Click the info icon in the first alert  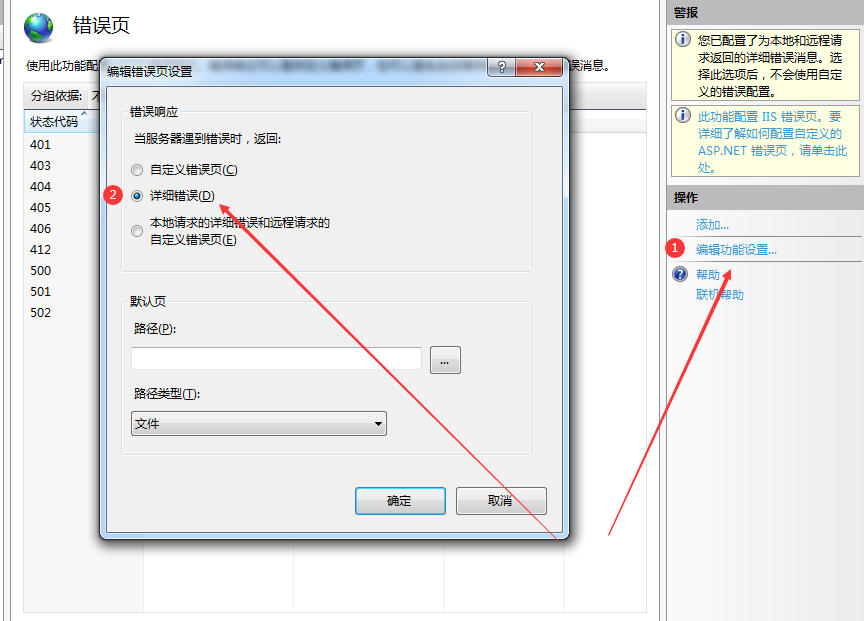(x=683, y=39)
